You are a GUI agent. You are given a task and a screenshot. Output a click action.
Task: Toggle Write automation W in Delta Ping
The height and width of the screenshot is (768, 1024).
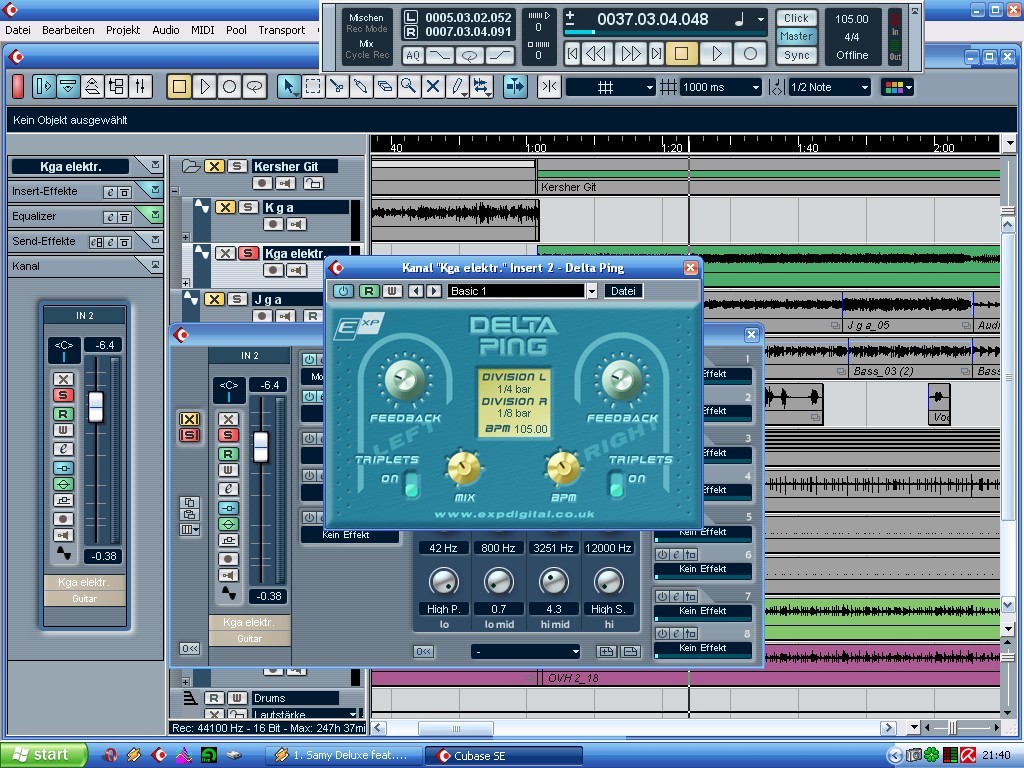392,291
